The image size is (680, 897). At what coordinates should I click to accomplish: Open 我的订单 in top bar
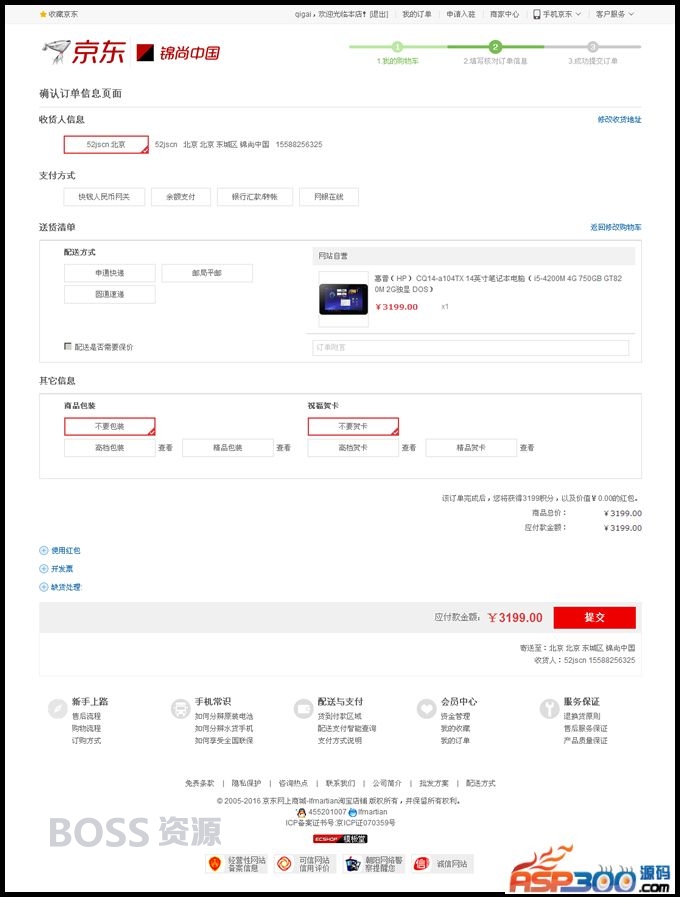point(417,14)
